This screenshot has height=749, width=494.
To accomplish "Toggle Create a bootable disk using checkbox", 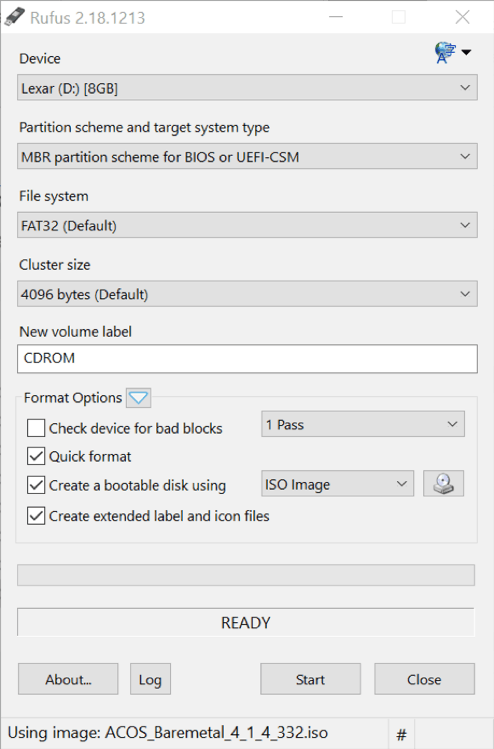I will 36,485.
